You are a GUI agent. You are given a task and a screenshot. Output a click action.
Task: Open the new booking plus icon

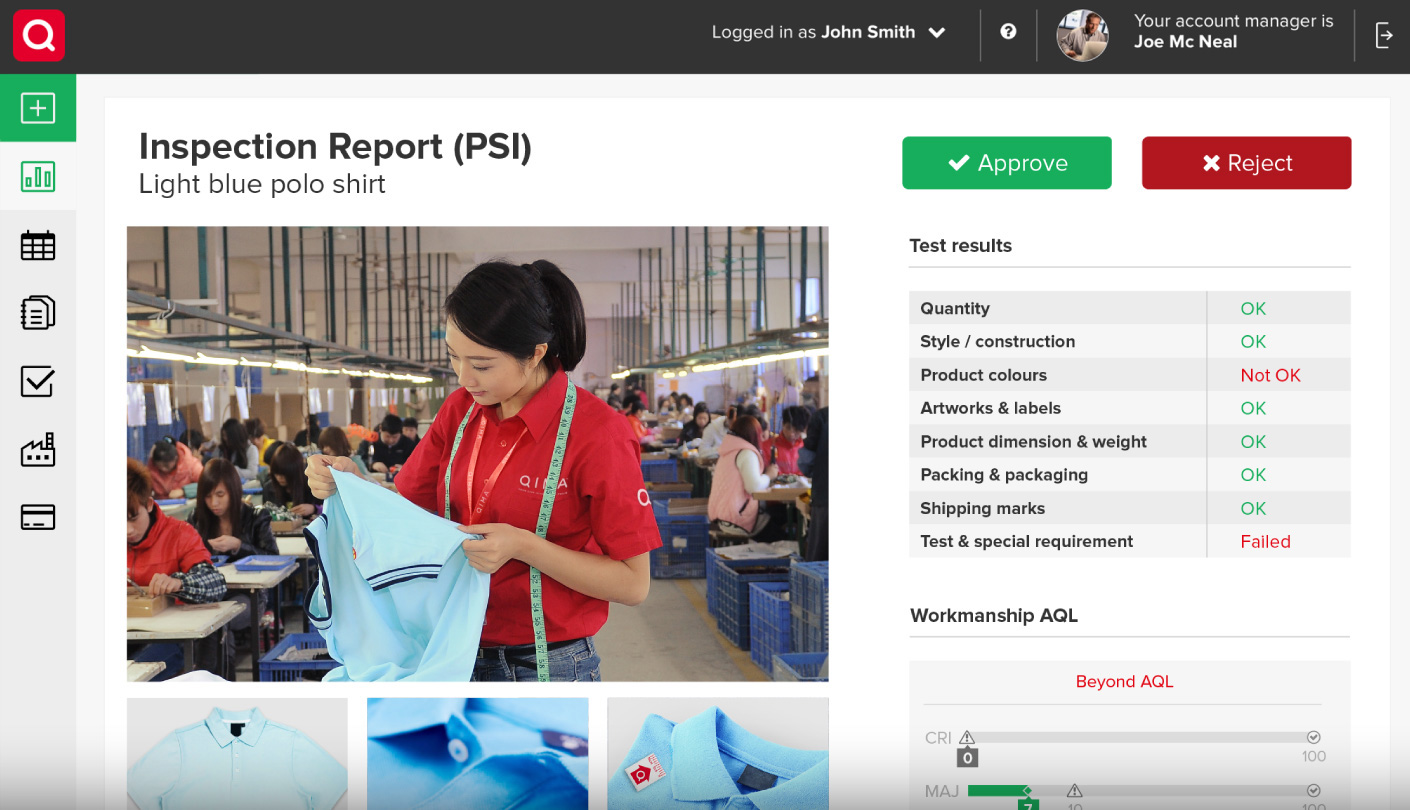38,108
